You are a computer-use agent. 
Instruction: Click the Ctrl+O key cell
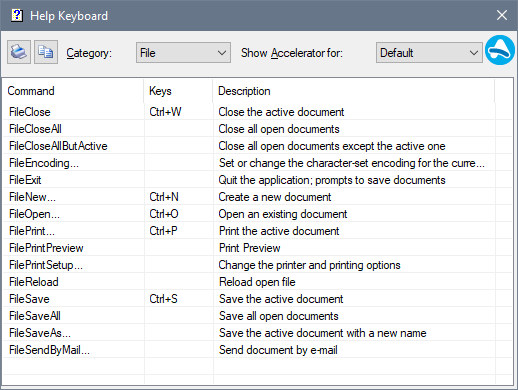point(164,214)
